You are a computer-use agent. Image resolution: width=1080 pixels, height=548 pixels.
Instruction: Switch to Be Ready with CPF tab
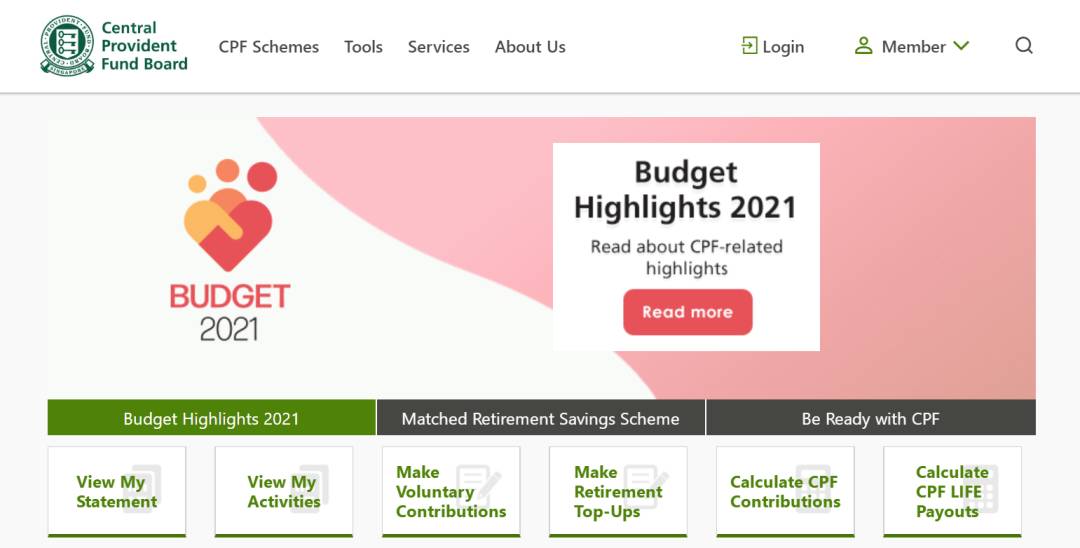point(870,418)
